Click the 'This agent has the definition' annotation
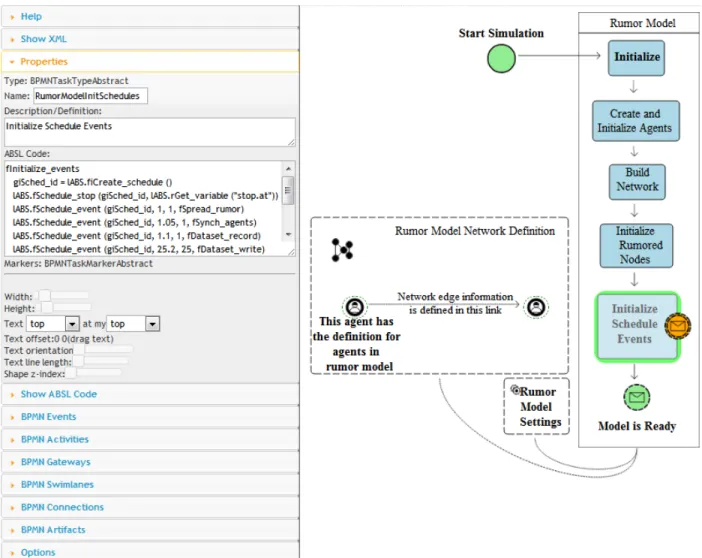 pos(356,344)
